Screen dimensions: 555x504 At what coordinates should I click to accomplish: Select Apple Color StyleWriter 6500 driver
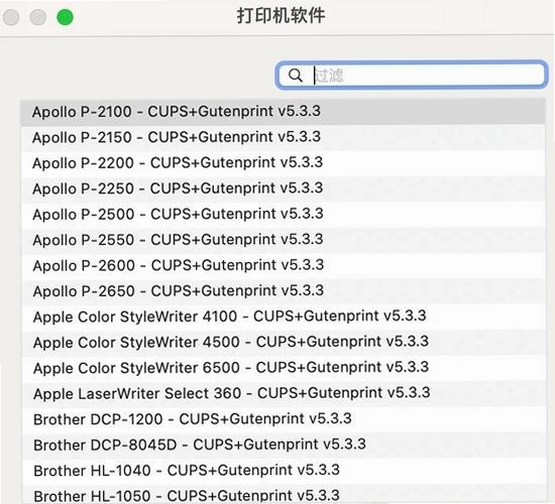(x=283, y=368)
